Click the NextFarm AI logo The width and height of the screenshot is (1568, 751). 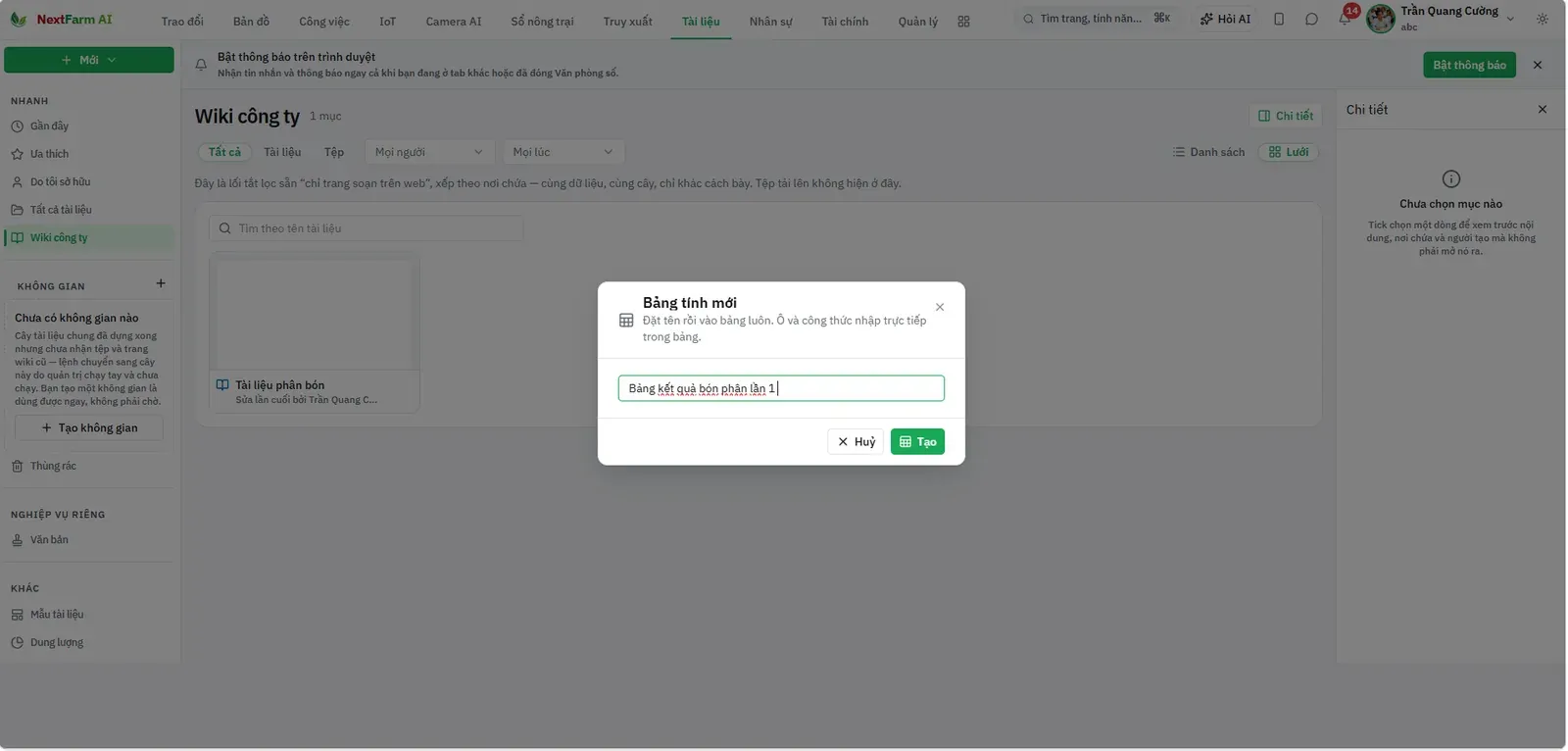click(61, 20)
